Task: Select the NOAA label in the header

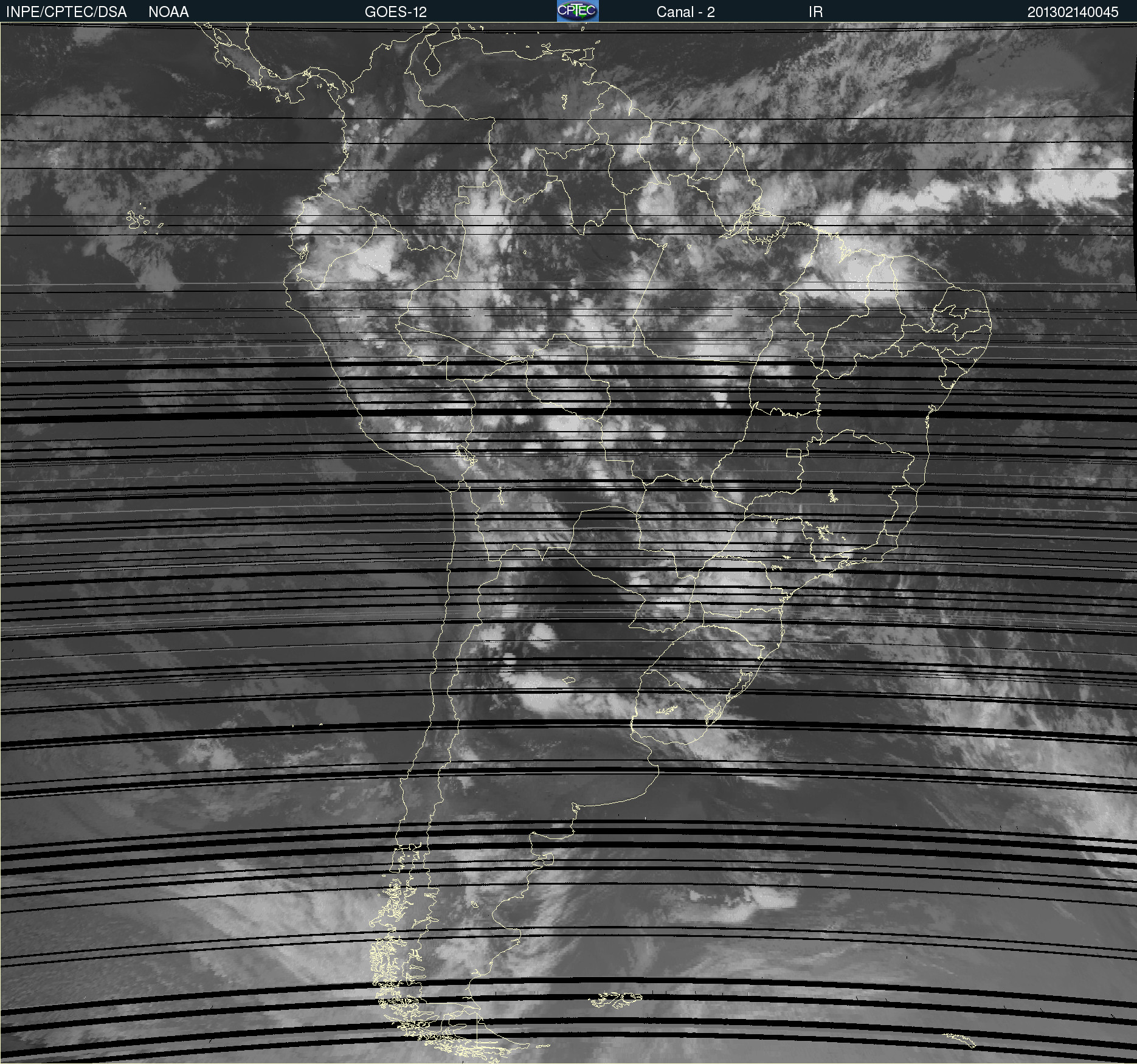Action: tap(168, 12)
